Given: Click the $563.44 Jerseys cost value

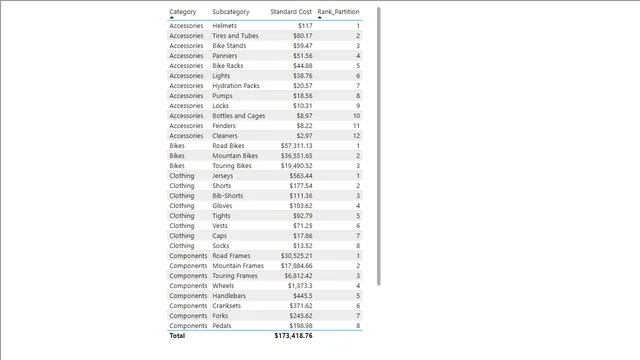Looking at the screenshot, I should click(x=301, y=176).
